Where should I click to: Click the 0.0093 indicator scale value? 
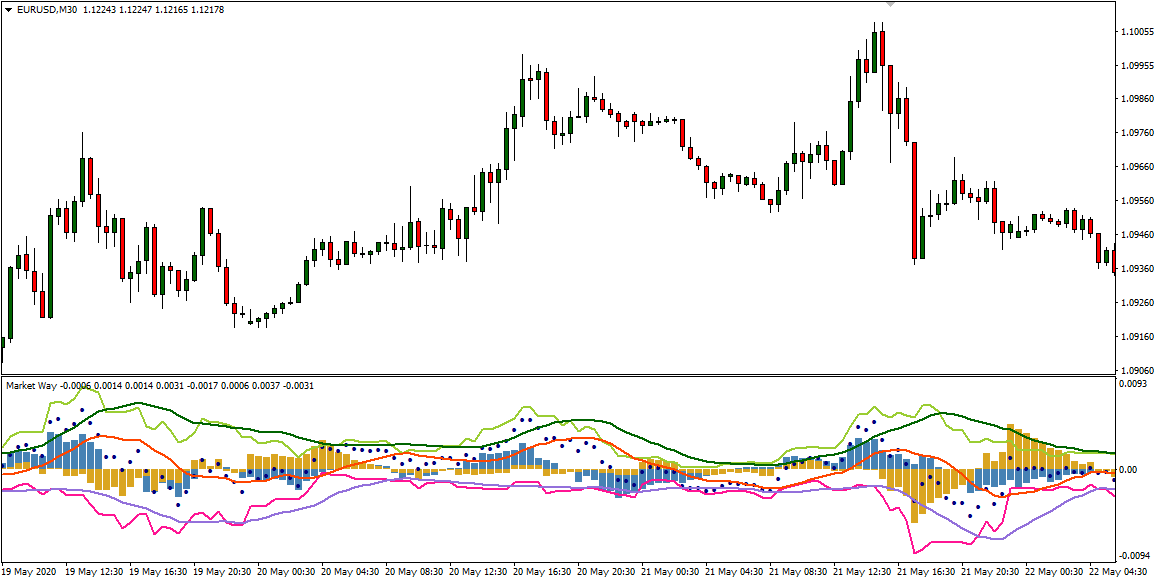click(1135, 384)
